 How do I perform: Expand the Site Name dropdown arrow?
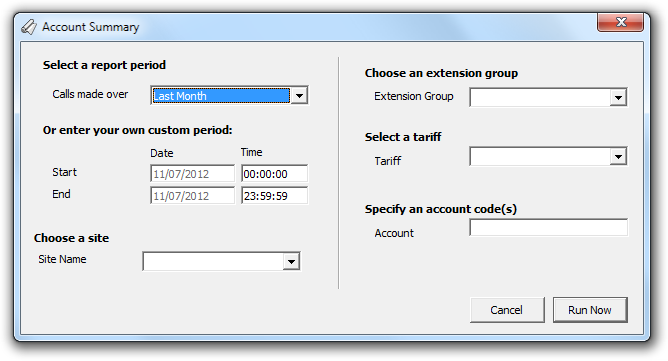(x=291, y=261)
